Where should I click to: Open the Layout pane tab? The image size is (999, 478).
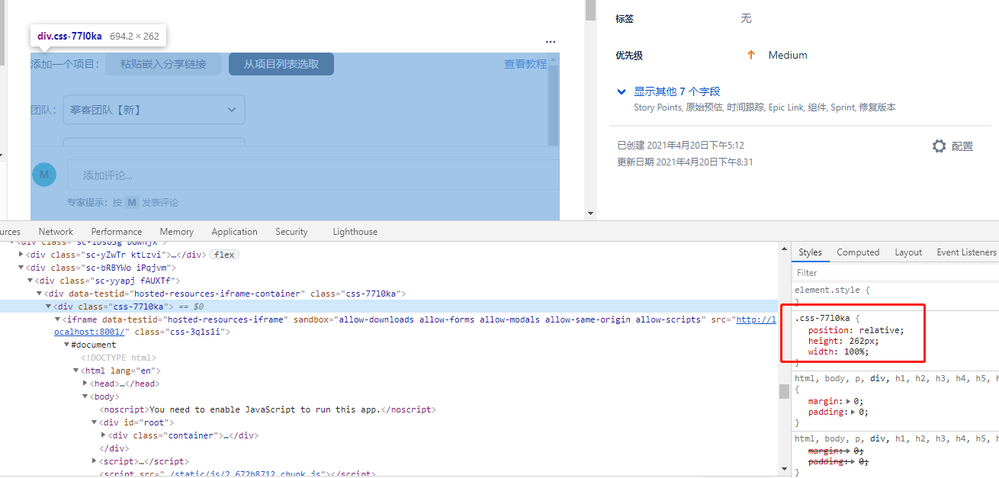[908, 252]
